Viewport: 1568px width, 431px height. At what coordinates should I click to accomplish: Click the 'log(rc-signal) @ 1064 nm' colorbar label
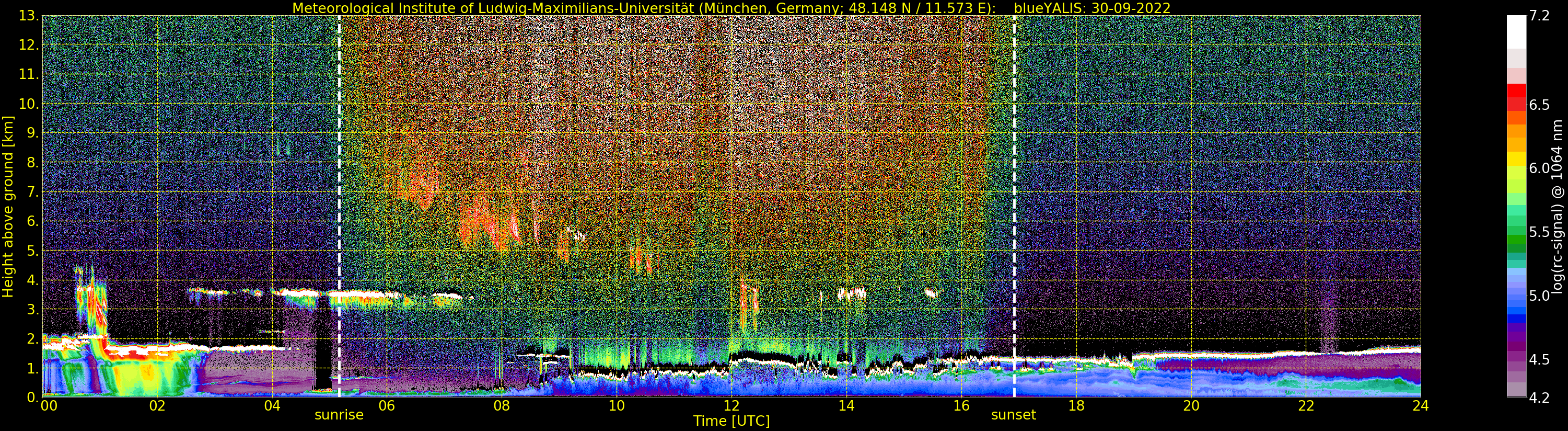[x=1557, y=206]
